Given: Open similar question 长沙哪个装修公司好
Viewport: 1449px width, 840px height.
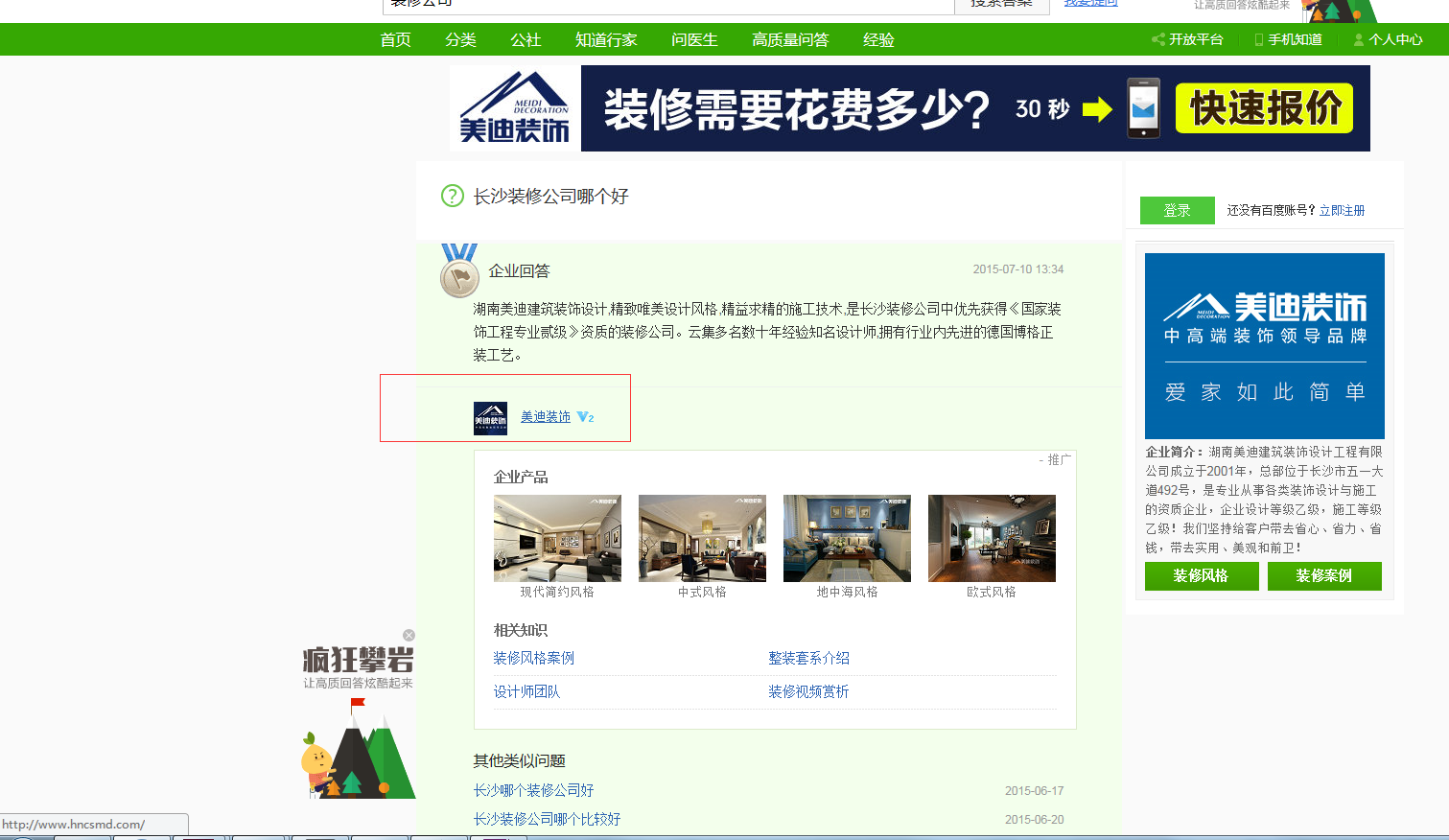Looking at the screenshot, I should [x=533, y=790].
